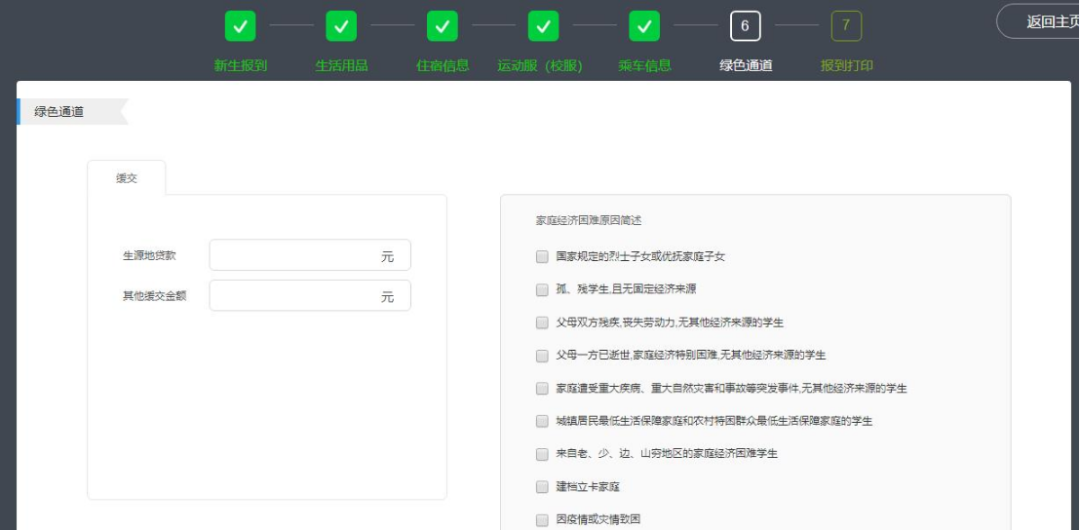Click the 住宿信息 step checkmark icon
Viewport: 1080px width, 530px height.
[x=442, y=27]
